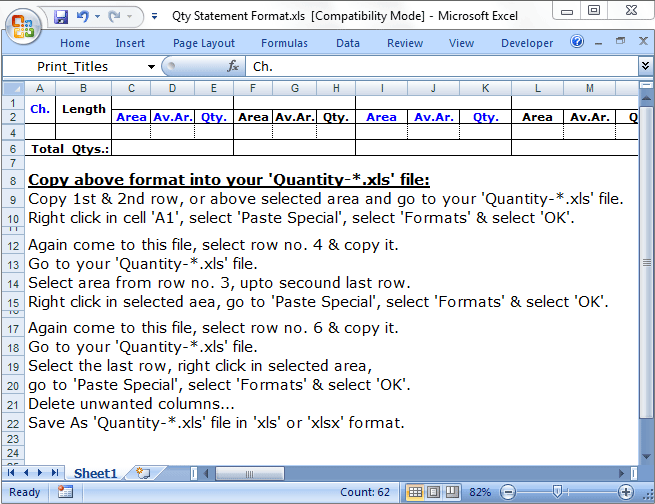Click inside the formula bar input
The image size is (655, 504).
[x=442, y=66]
